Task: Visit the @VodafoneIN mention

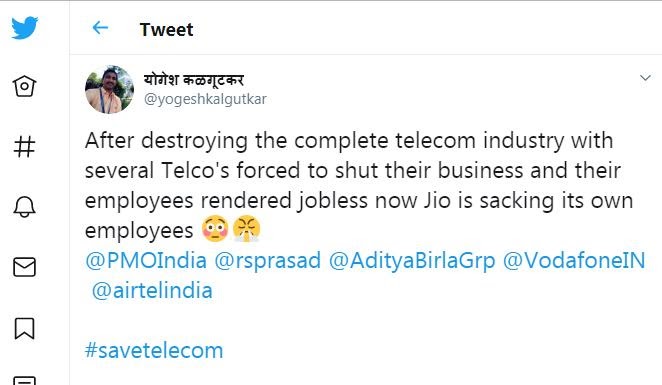Action: (574, 260)
